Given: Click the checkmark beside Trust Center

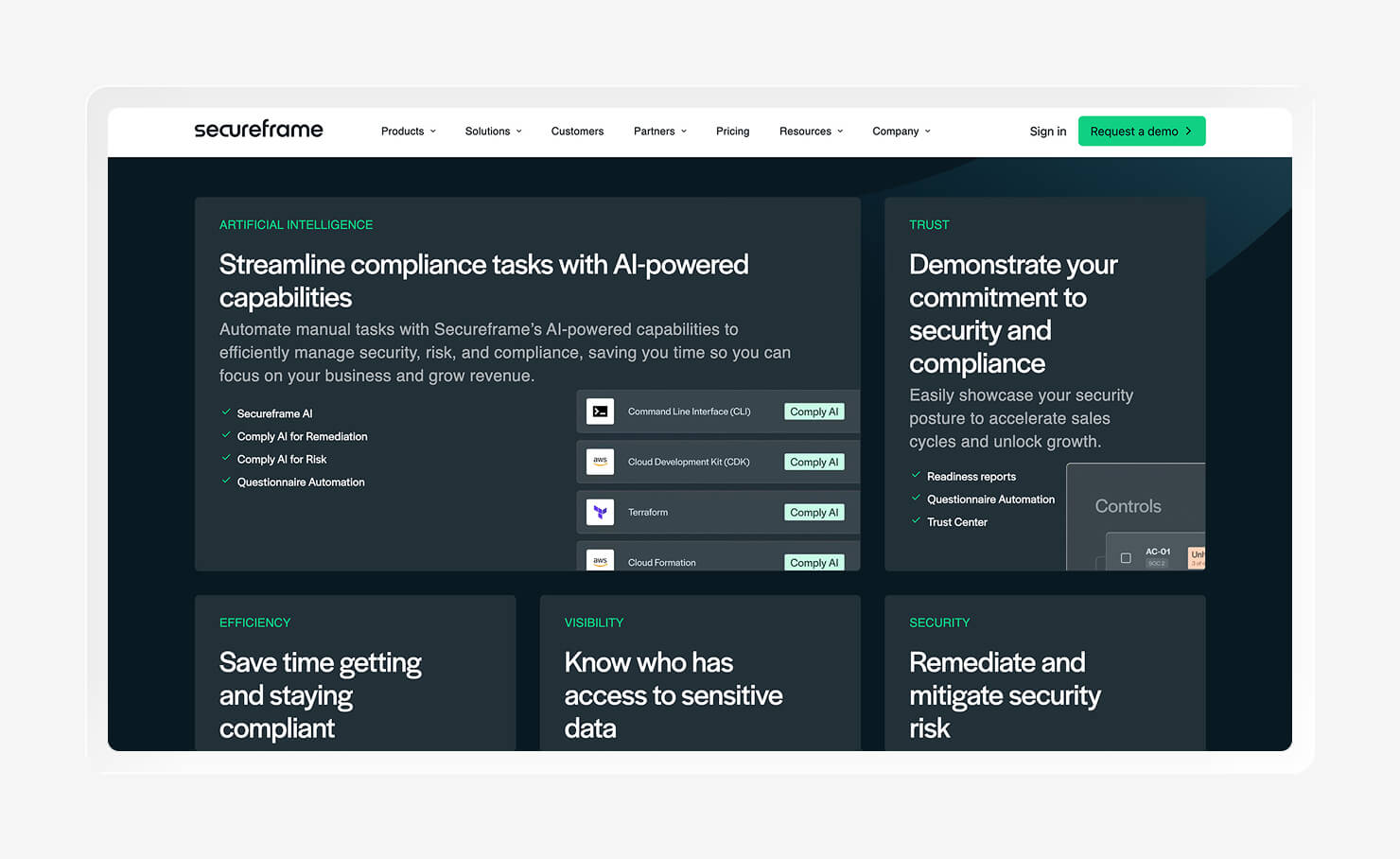Looking at the screenshot, I should click(x=916, y=520).
